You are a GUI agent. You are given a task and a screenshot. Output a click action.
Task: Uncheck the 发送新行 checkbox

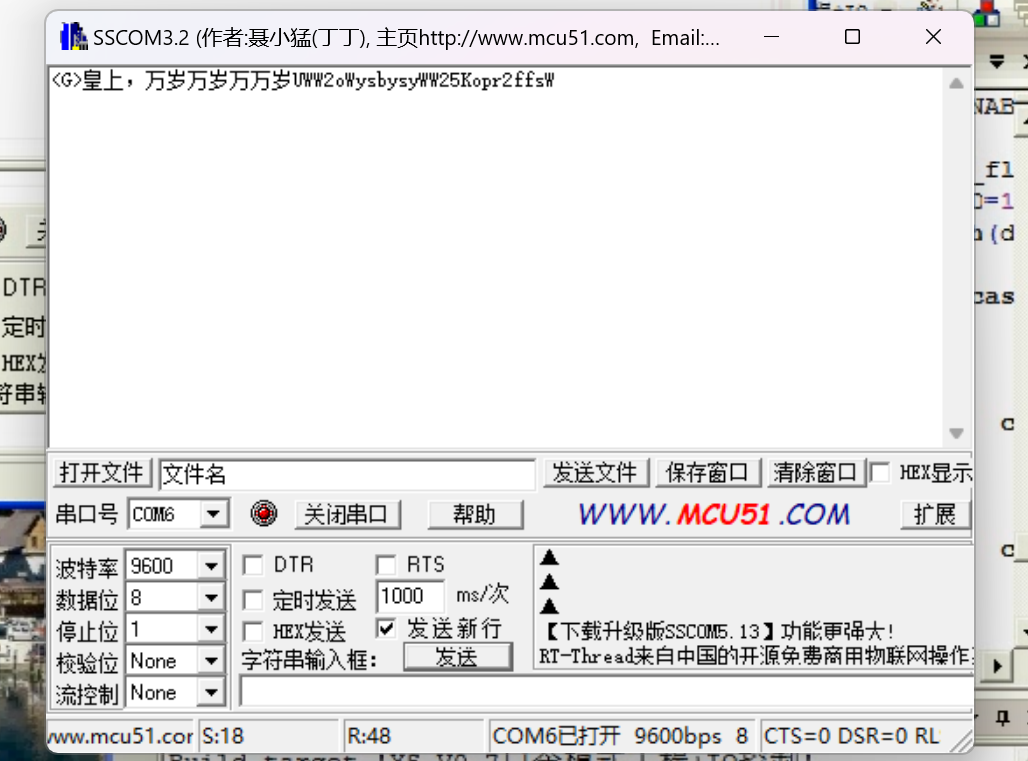tap(386, 629)
